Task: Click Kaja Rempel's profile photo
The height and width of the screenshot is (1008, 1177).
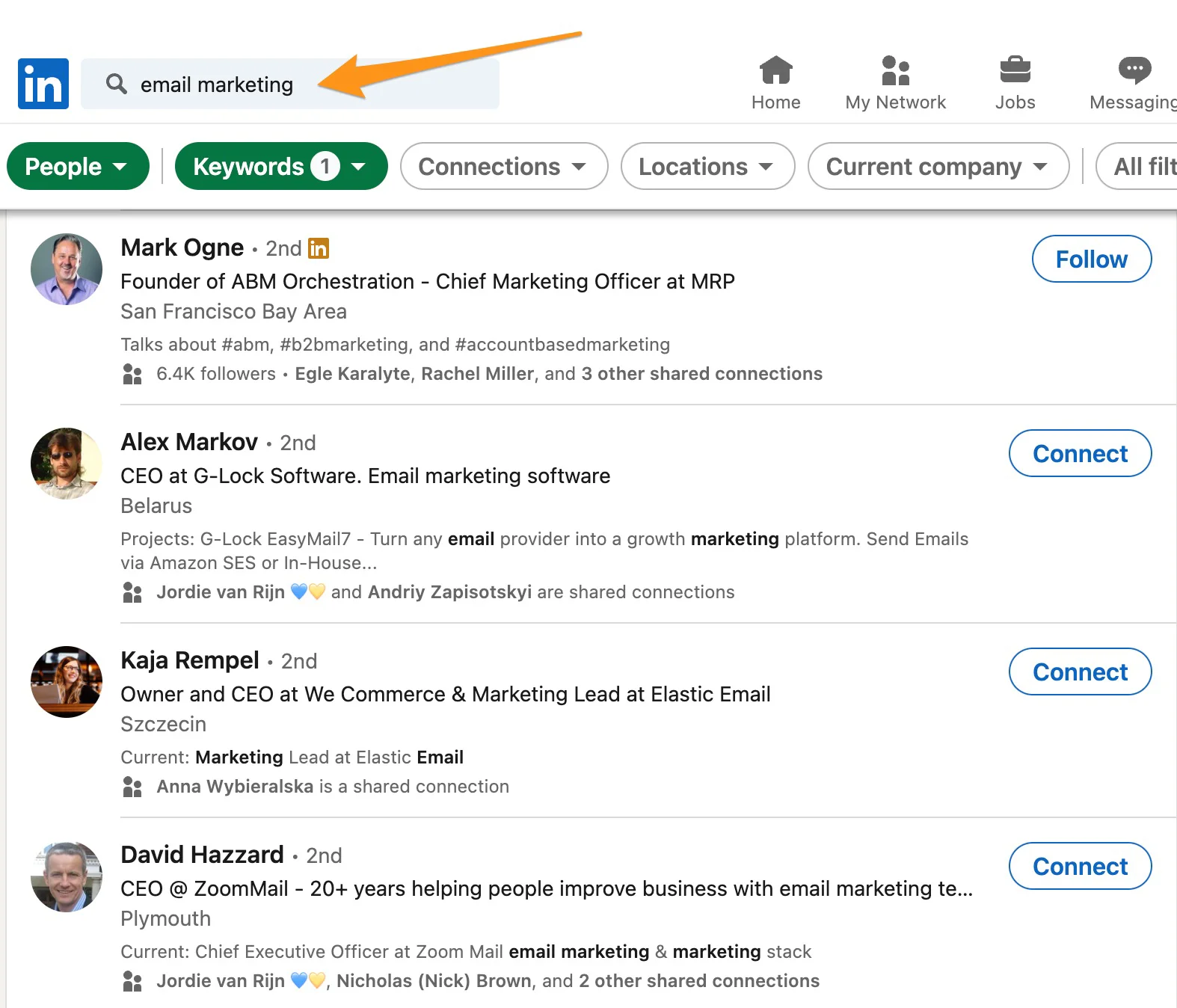Action: coord(67,682)
